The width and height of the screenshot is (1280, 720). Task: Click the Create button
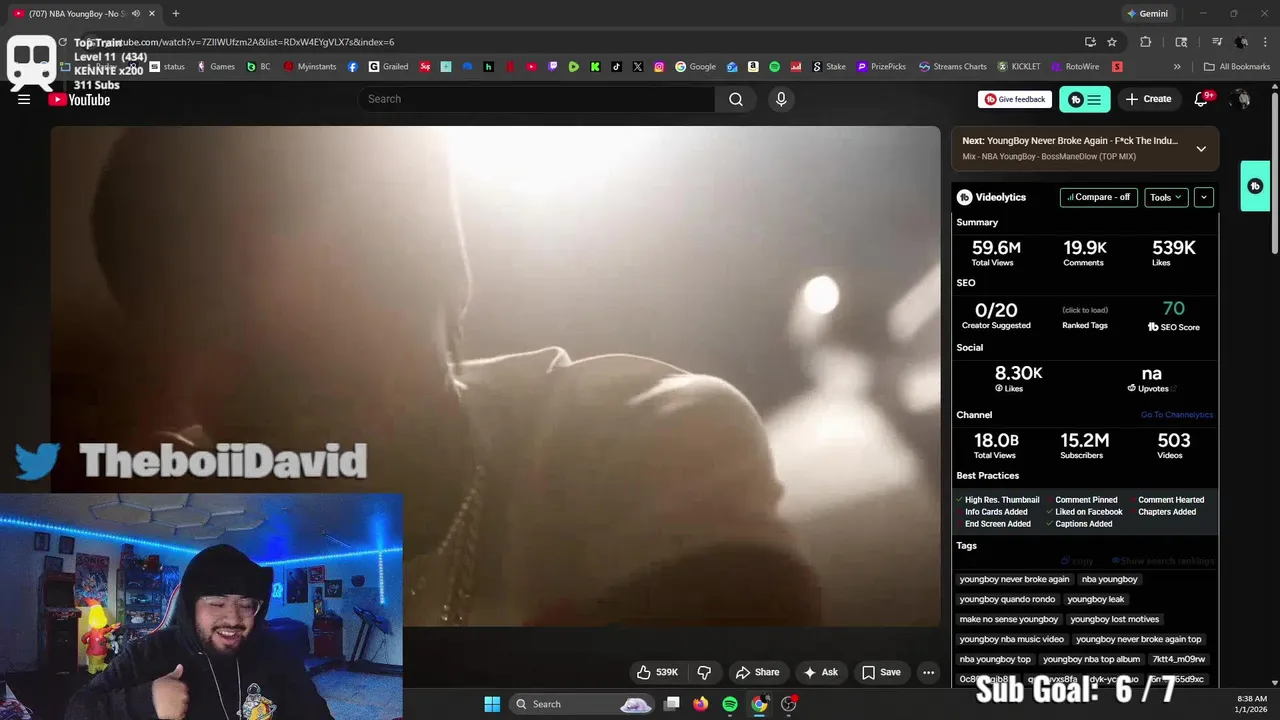[x=1148, y=99]
